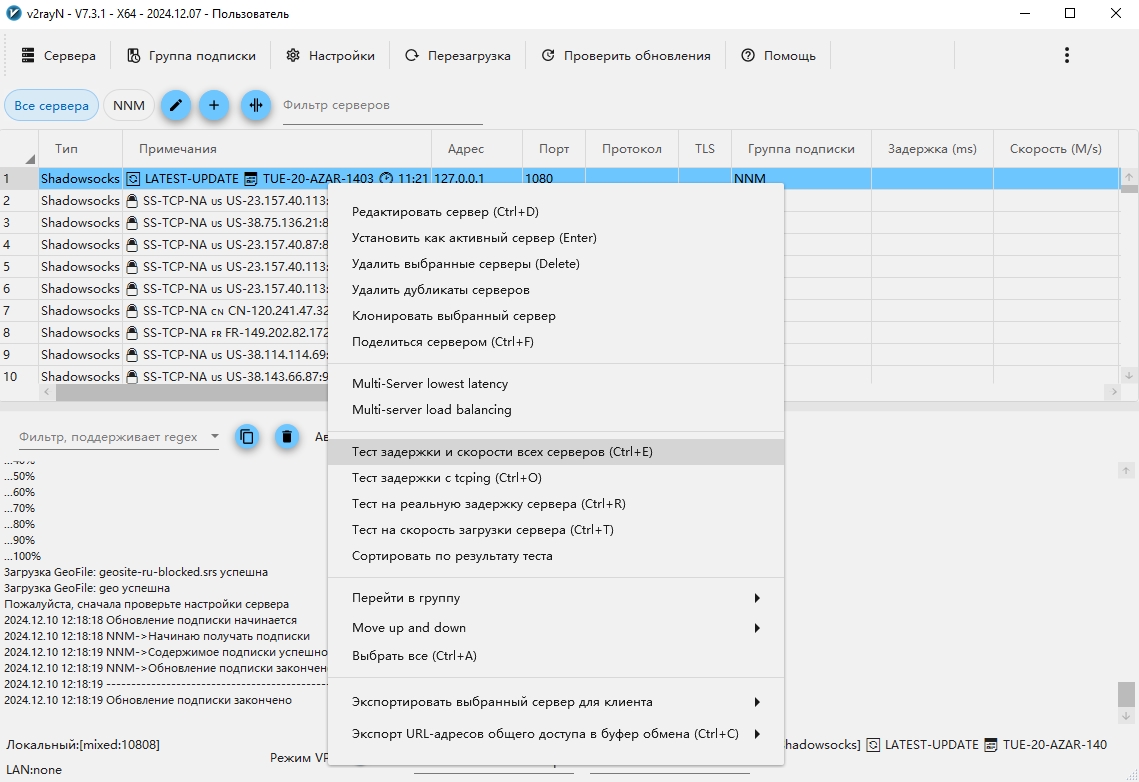The width and height of the screenshot is (1139, 782).
Task: Choose Поделиться сервером (Ctrl+F)
Action: click(x=556, y=342)
